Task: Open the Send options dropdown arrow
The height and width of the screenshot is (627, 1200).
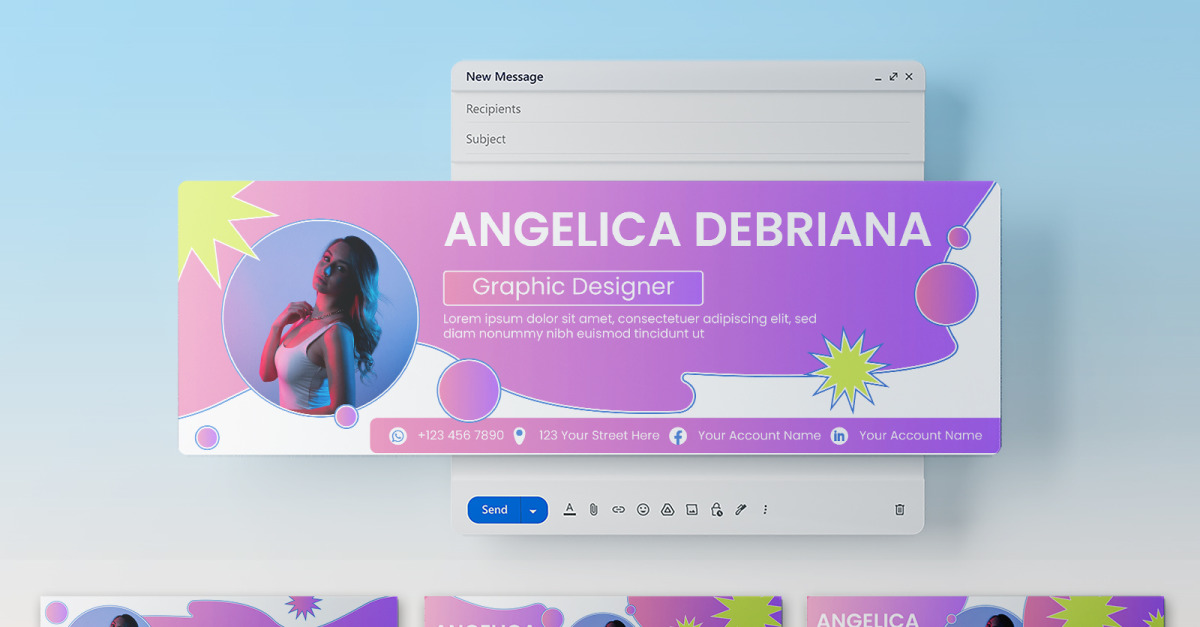Action: [x=533, y=509]
